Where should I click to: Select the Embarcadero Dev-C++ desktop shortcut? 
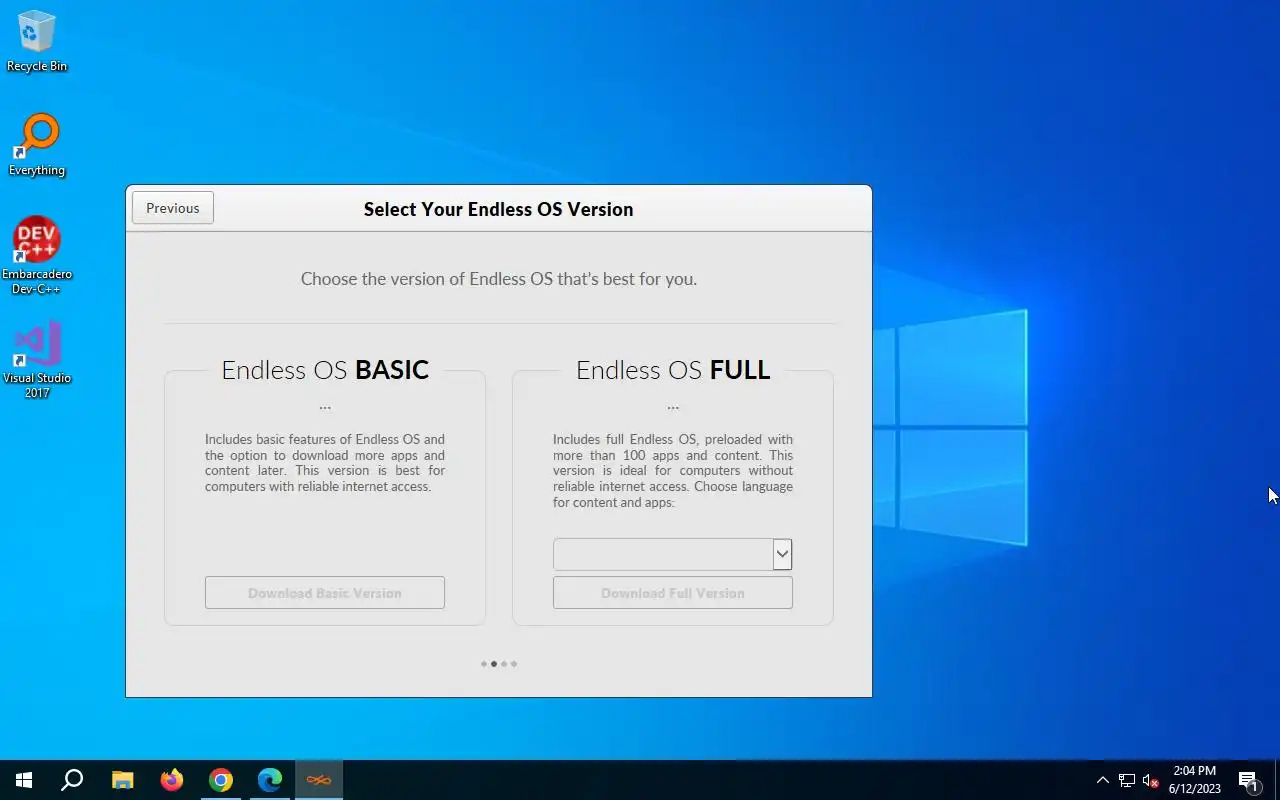37,256
